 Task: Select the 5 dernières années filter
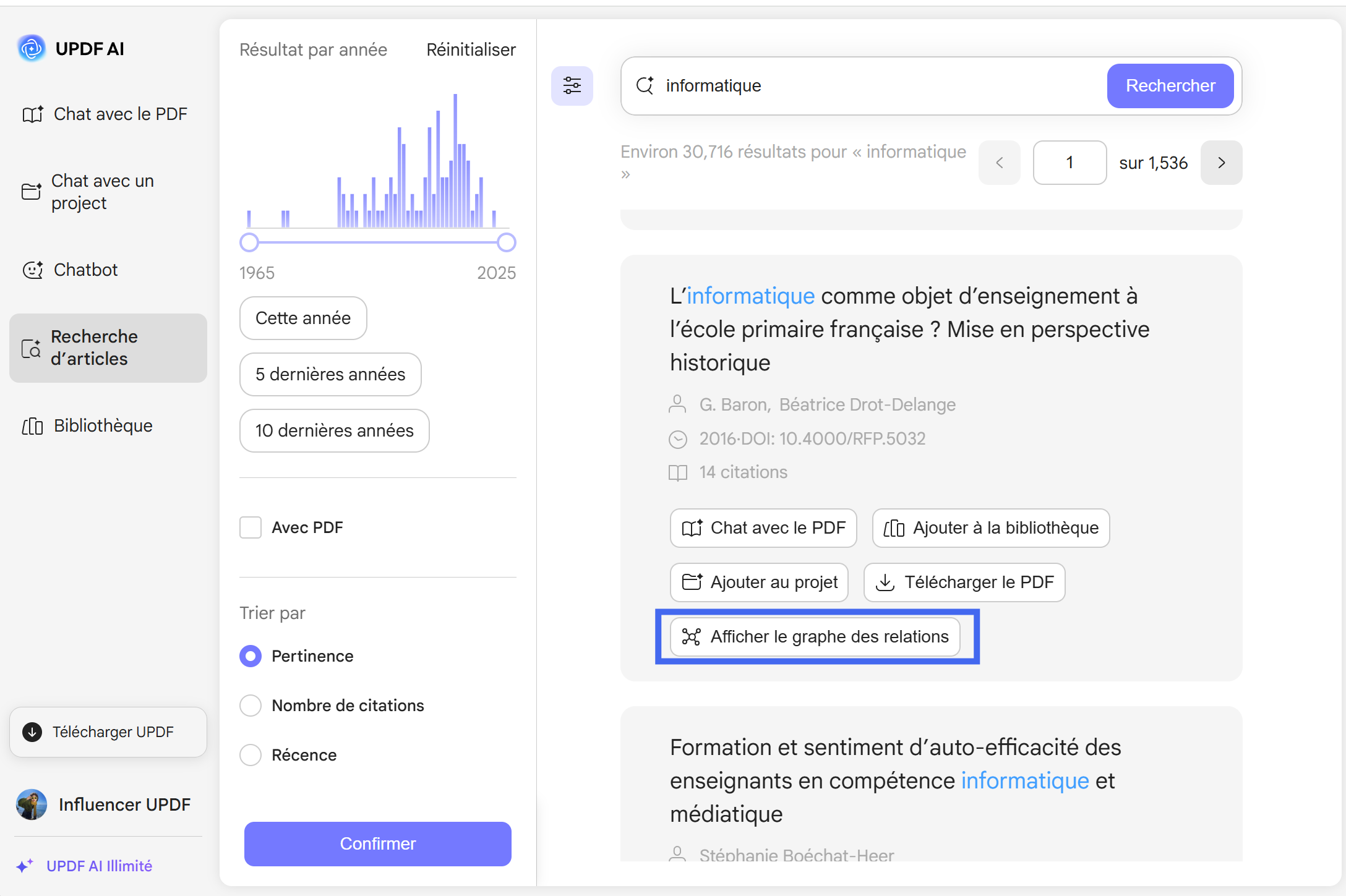330,375
